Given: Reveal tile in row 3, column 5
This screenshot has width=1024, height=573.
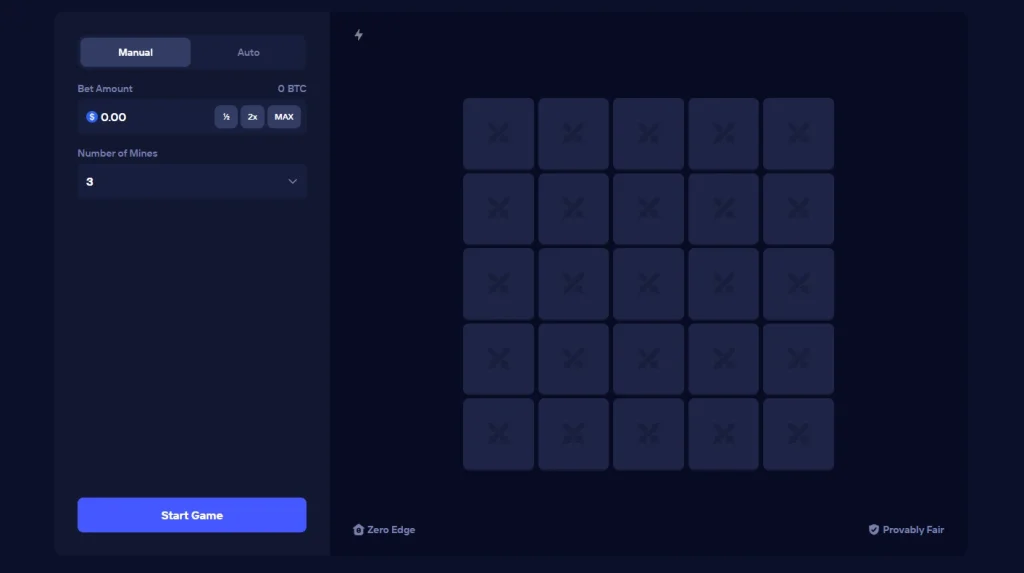Looking at the screenshot, I should click(x=799, y=284).
